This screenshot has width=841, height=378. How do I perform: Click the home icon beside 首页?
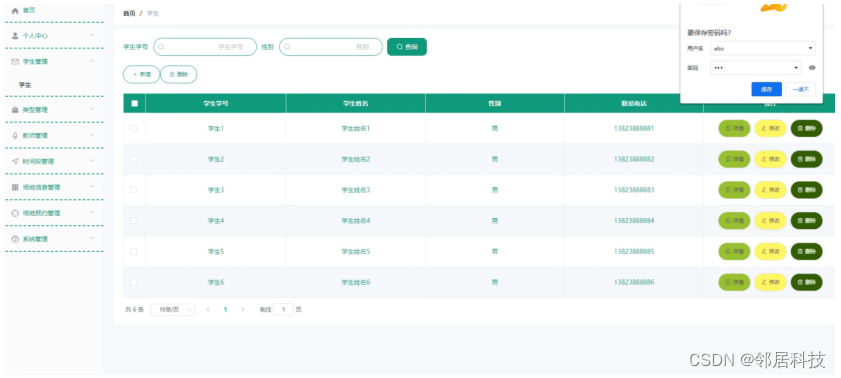click(15, 10)
